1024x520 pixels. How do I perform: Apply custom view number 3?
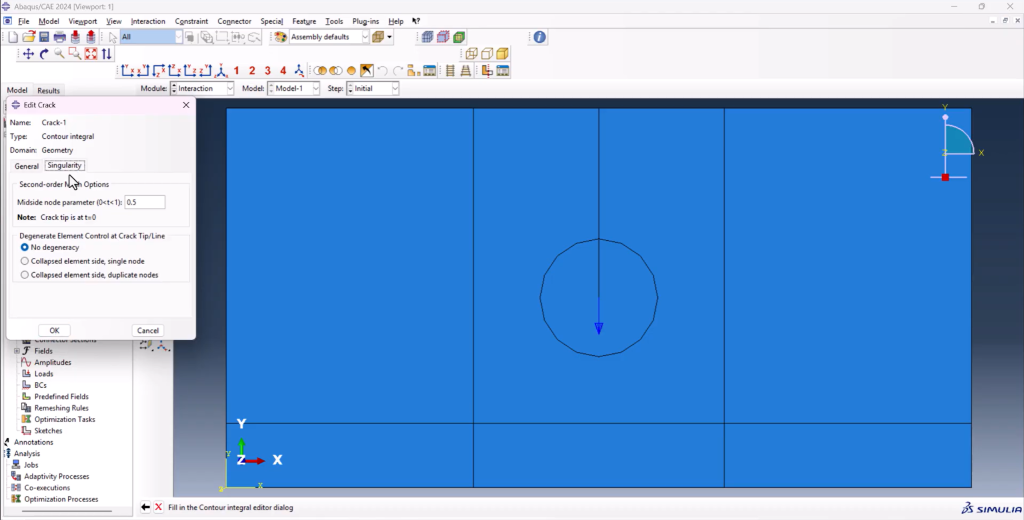click(268, 71)
